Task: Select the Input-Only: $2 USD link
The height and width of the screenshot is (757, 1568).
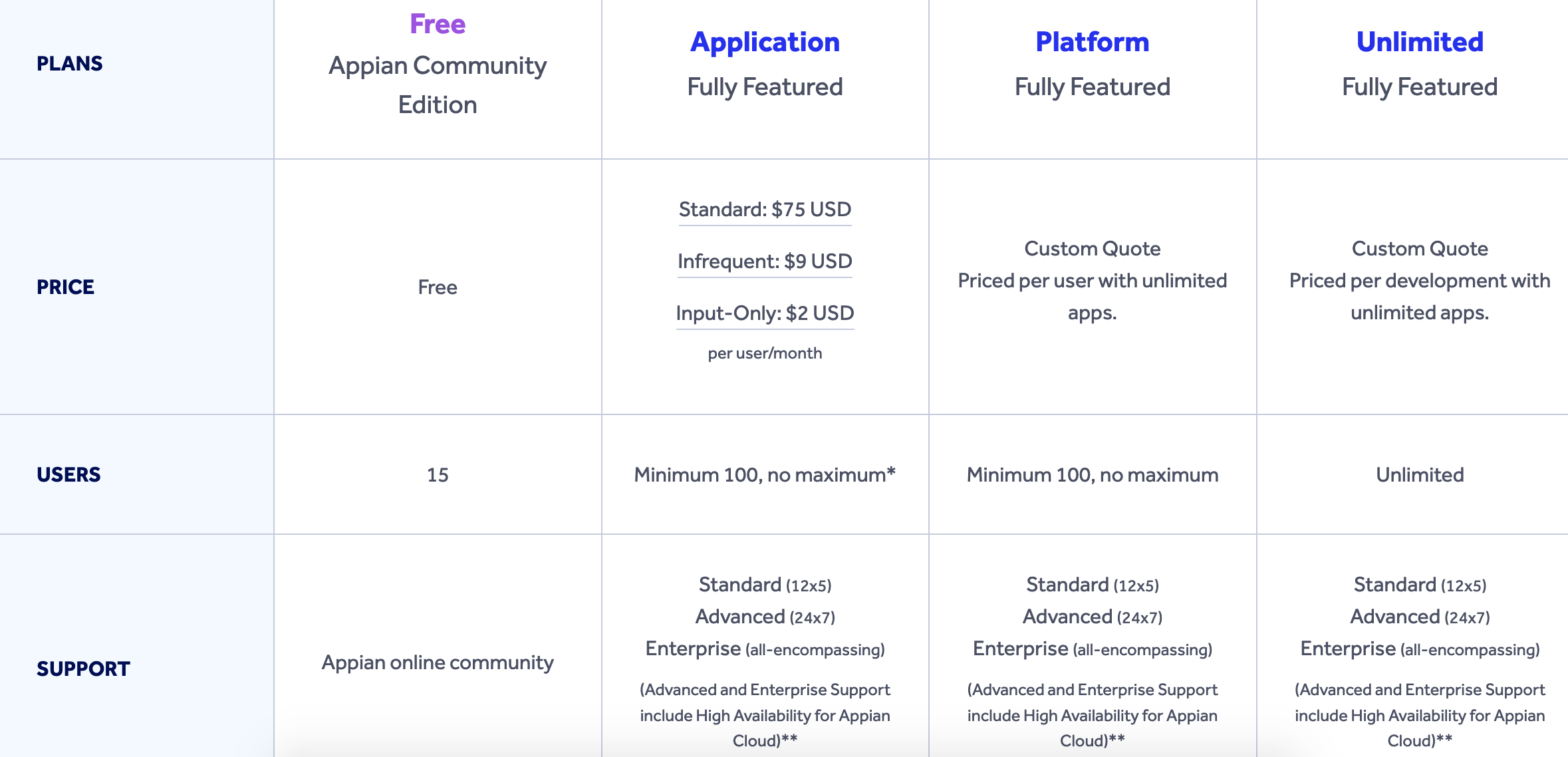Action: point(765,313)
